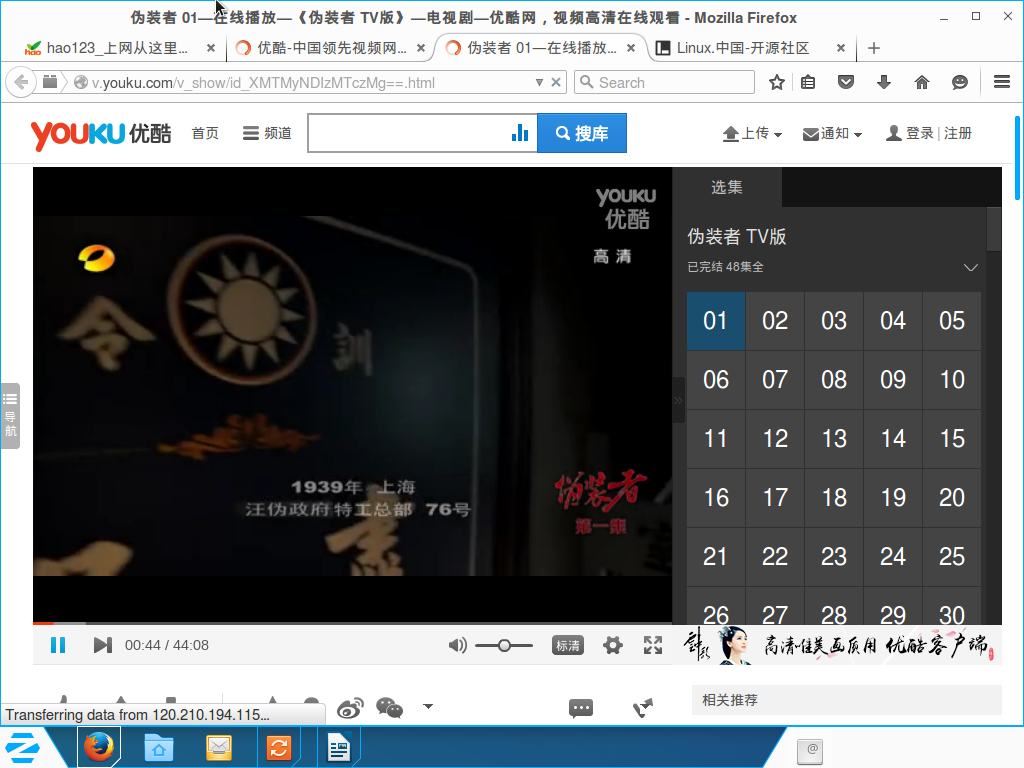Image resolution: width=1024 pixels, height=768 pixels.
Task: Open video player settings gear
Action: [613, 646]
